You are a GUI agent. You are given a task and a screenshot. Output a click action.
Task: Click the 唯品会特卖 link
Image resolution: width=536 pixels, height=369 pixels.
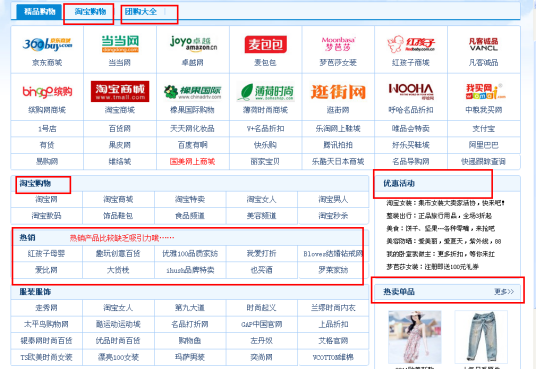coord(411,129)
